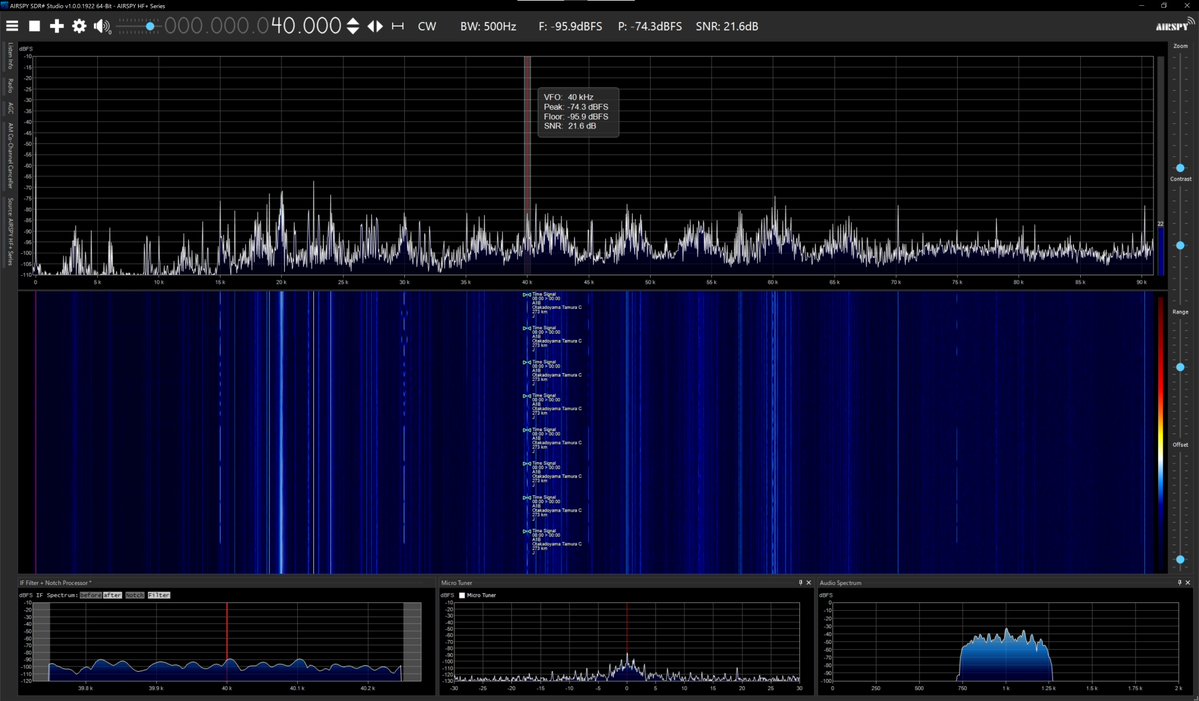The height and width of the screenshot is (701, 1199).
Task: Click the IF Filter + Notch Processor title
Action: point(55,583)
